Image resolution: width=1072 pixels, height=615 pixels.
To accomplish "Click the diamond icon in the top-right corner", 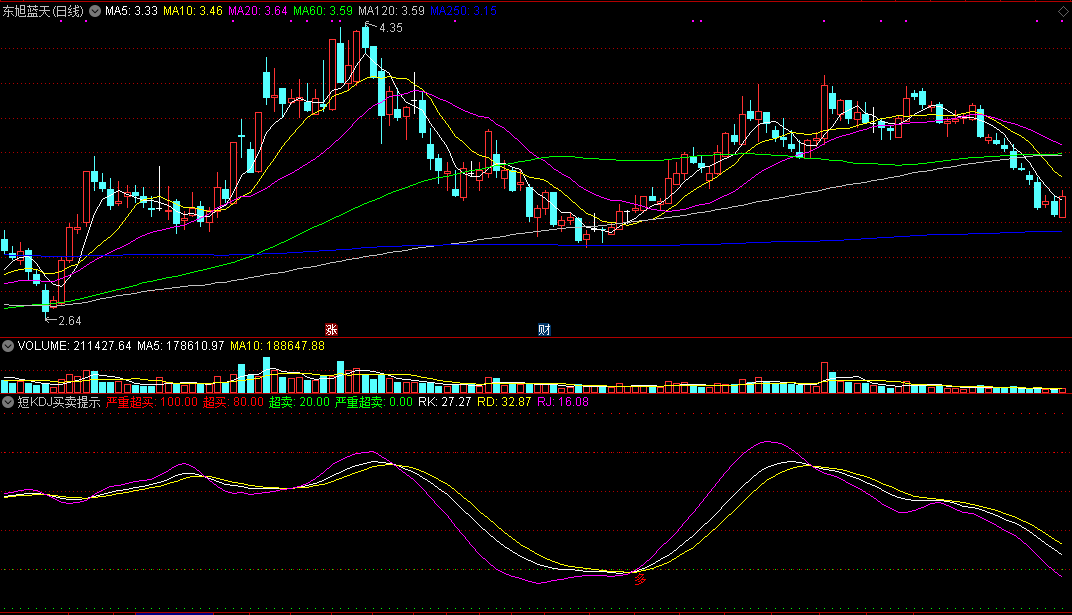I will coord(1063,12).
